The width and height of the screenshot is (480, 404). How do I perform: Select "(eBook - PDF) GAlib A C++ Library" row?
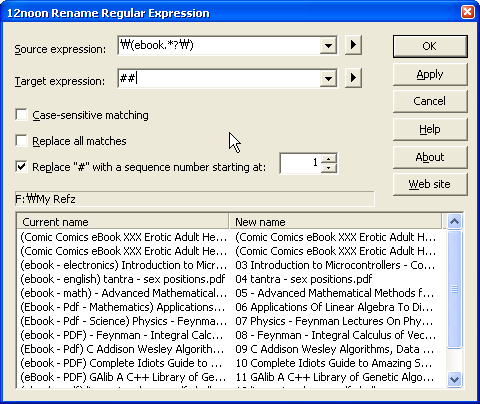pos(123,377)
